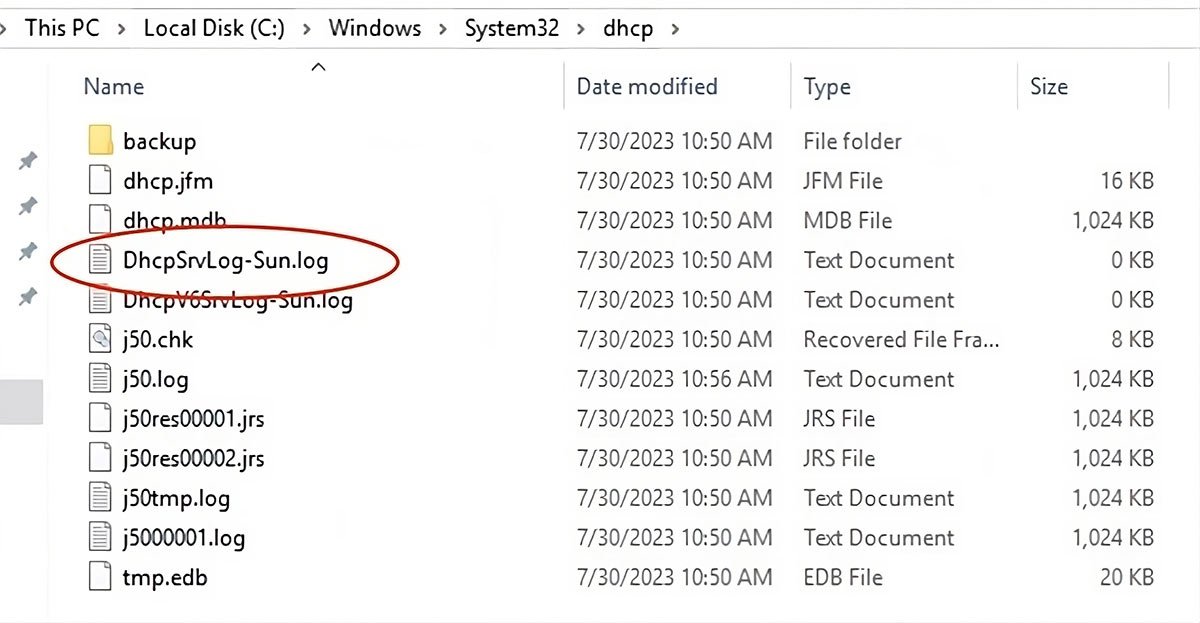Click the backup folder icon
Image resolution: width=1200 pixels, height=623 pixels.
(x=100, y=141)
